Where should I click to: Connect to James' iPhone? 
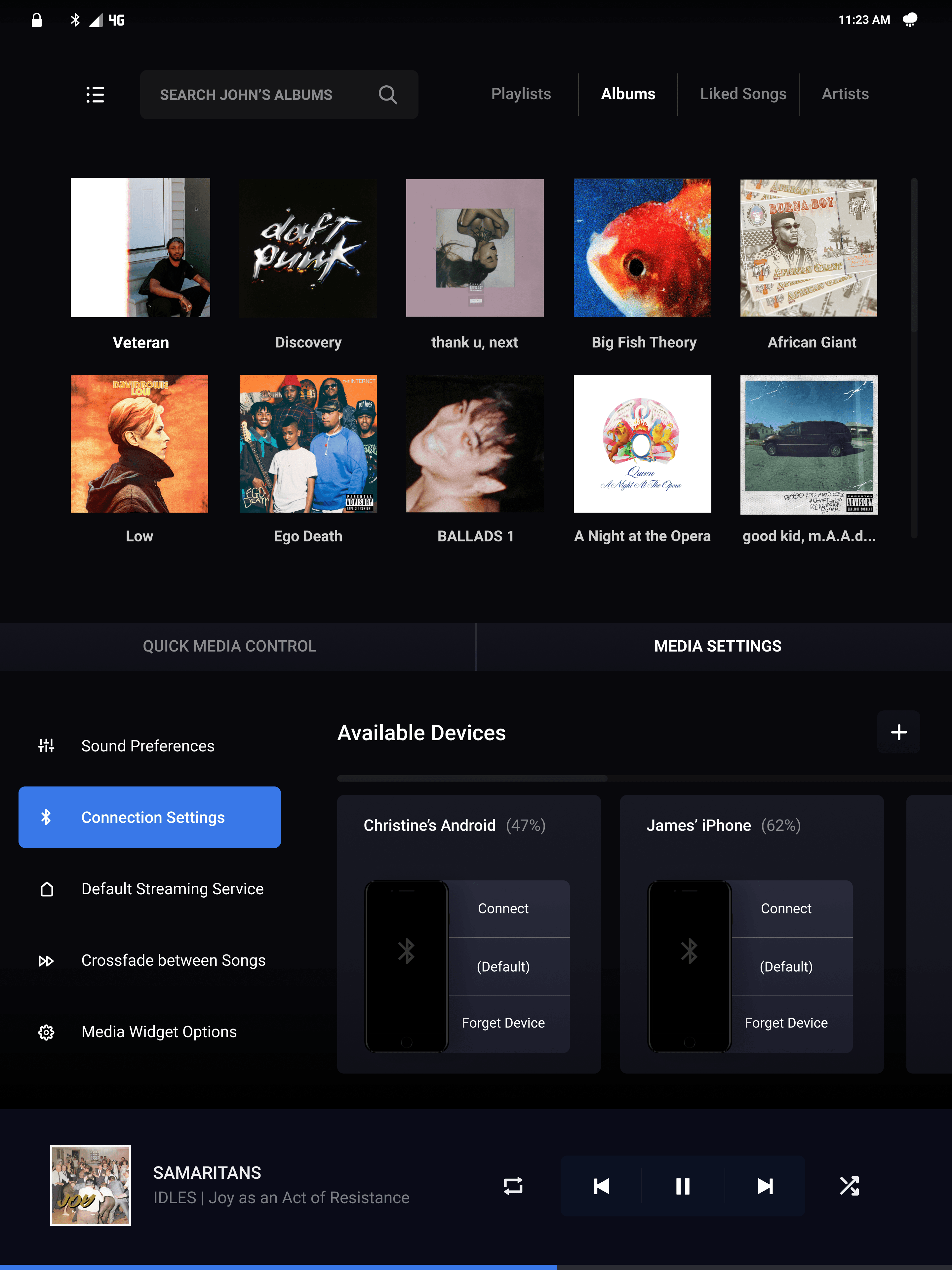pyautogui.click(x=791, y=909)
